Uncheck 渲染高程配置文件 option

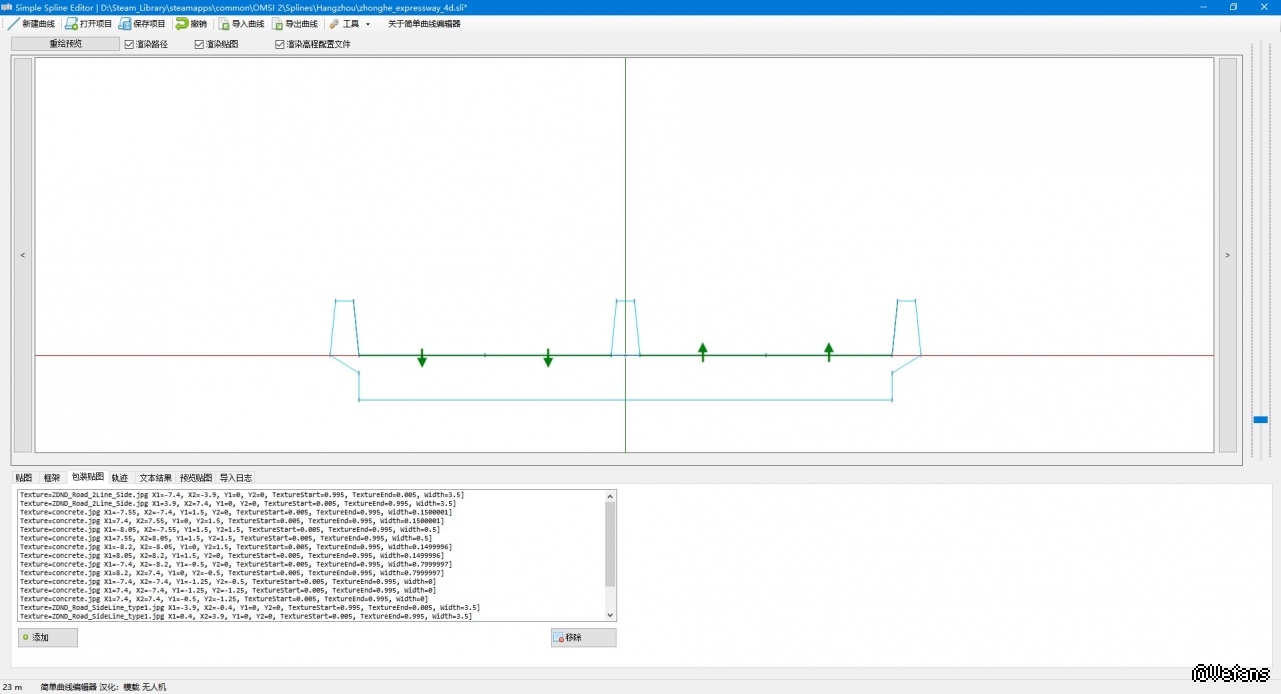click(x=280, y=44)
